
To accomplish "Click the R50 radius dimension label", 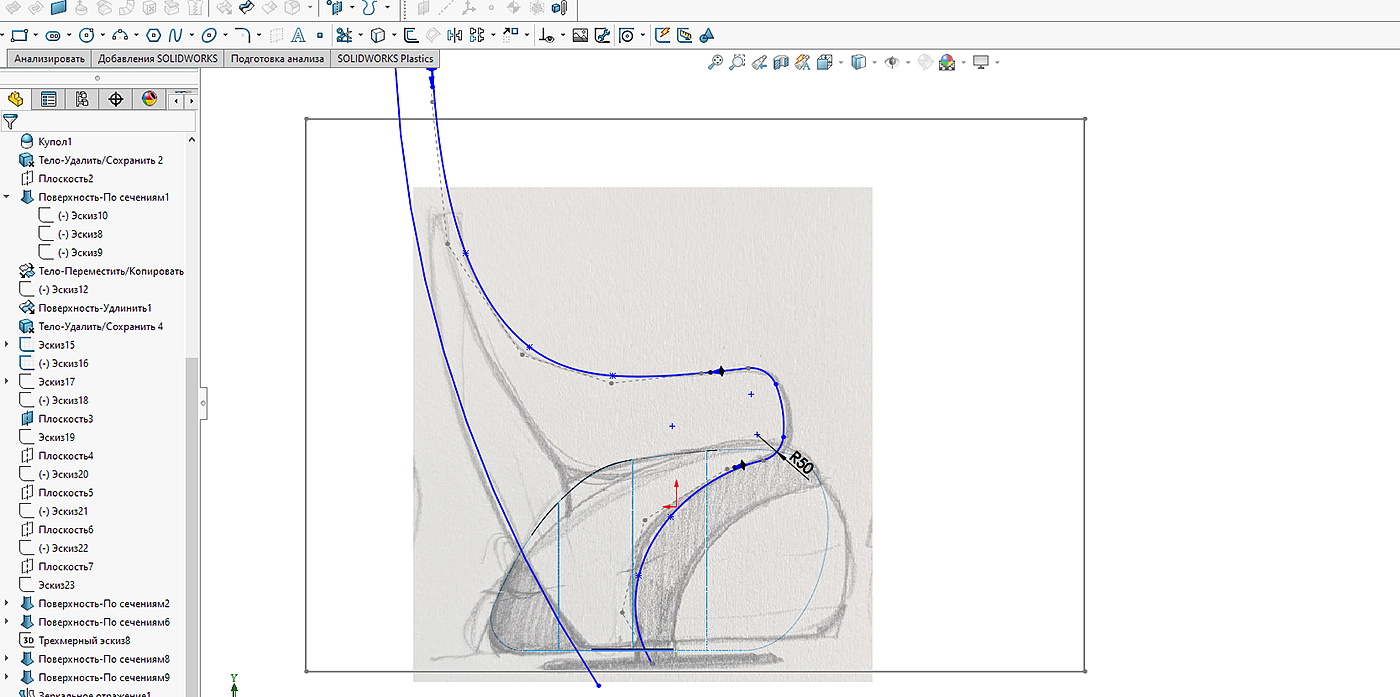I will click(x=802, y=463).
